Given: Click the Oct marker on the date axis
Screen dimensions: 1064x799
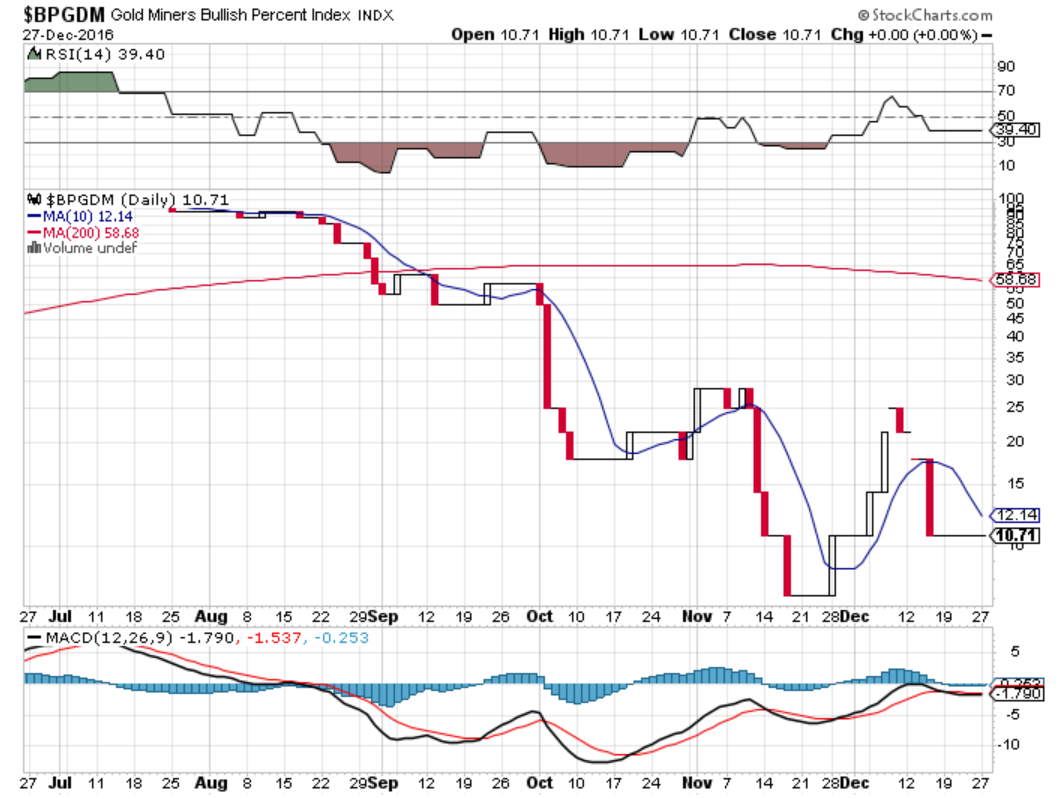Looking at the screenshot, I should [x=540, y=617].
